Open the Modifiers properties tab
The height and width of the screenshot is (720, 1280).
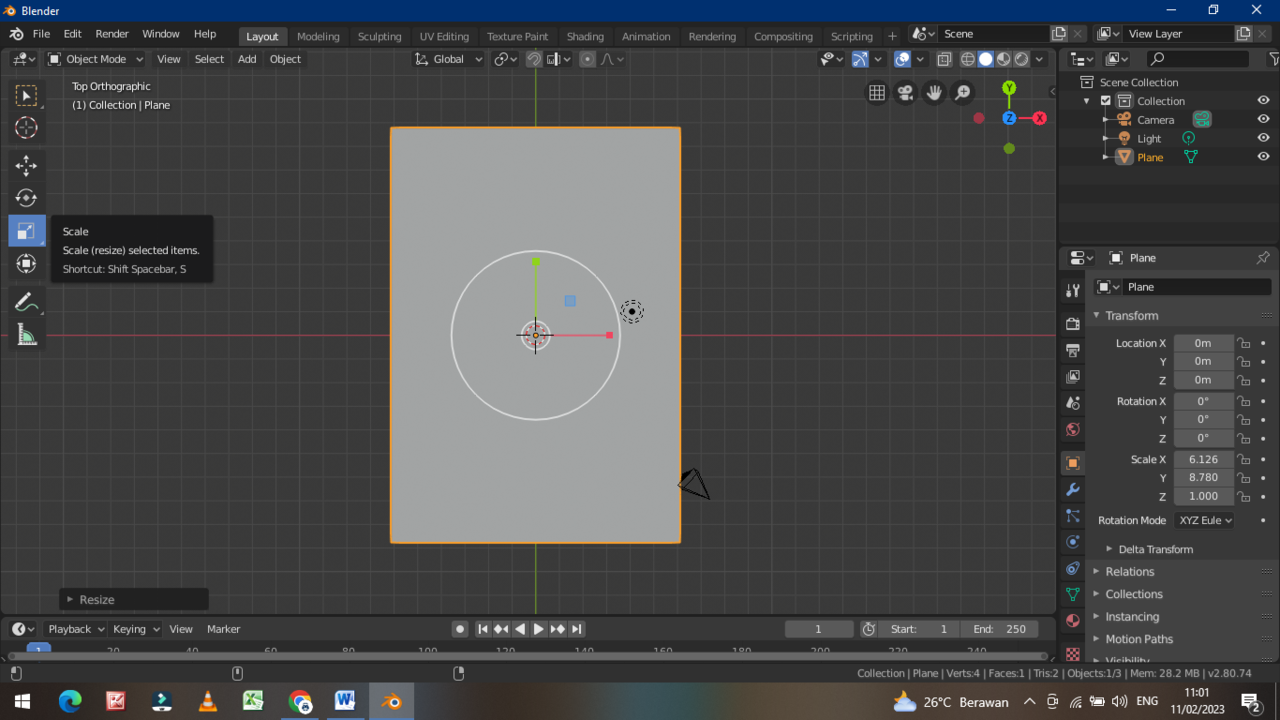pyautogui.click(x=1073, y=490)
